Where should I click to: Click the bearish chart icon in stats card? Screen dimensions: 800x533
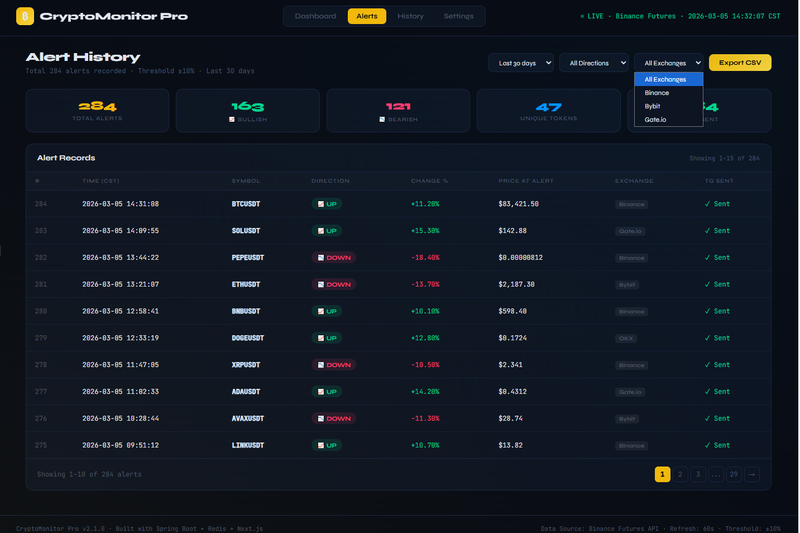[382, 119]
